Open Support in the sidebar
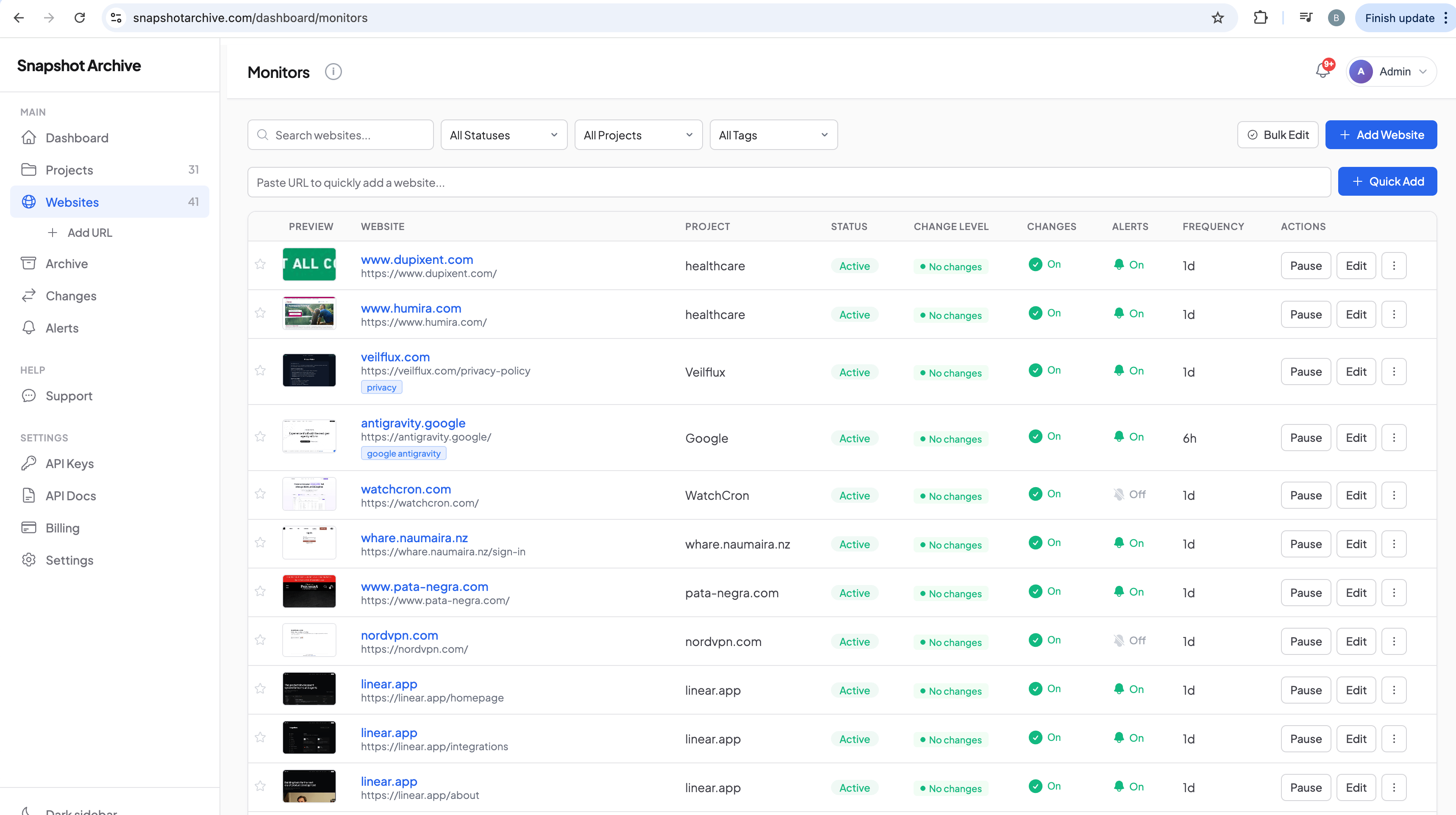The height and width of the screenshot is (815, 1456). point(110,396)
